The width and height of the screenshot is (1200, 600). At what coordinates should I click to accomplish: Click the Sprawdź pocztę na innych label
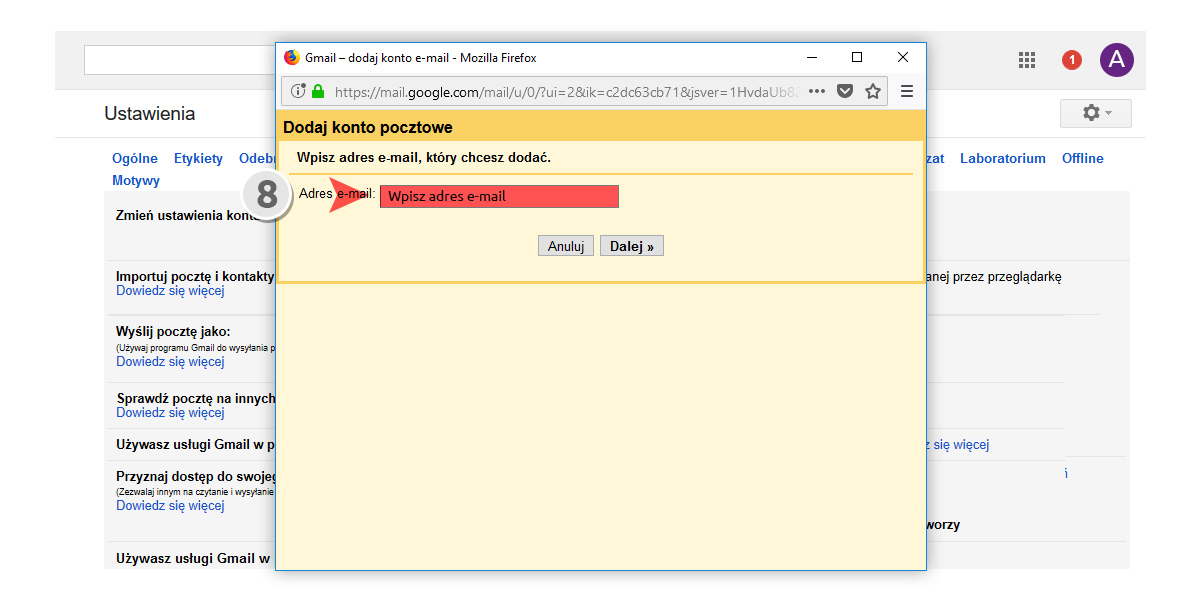(x=196, y=398)
